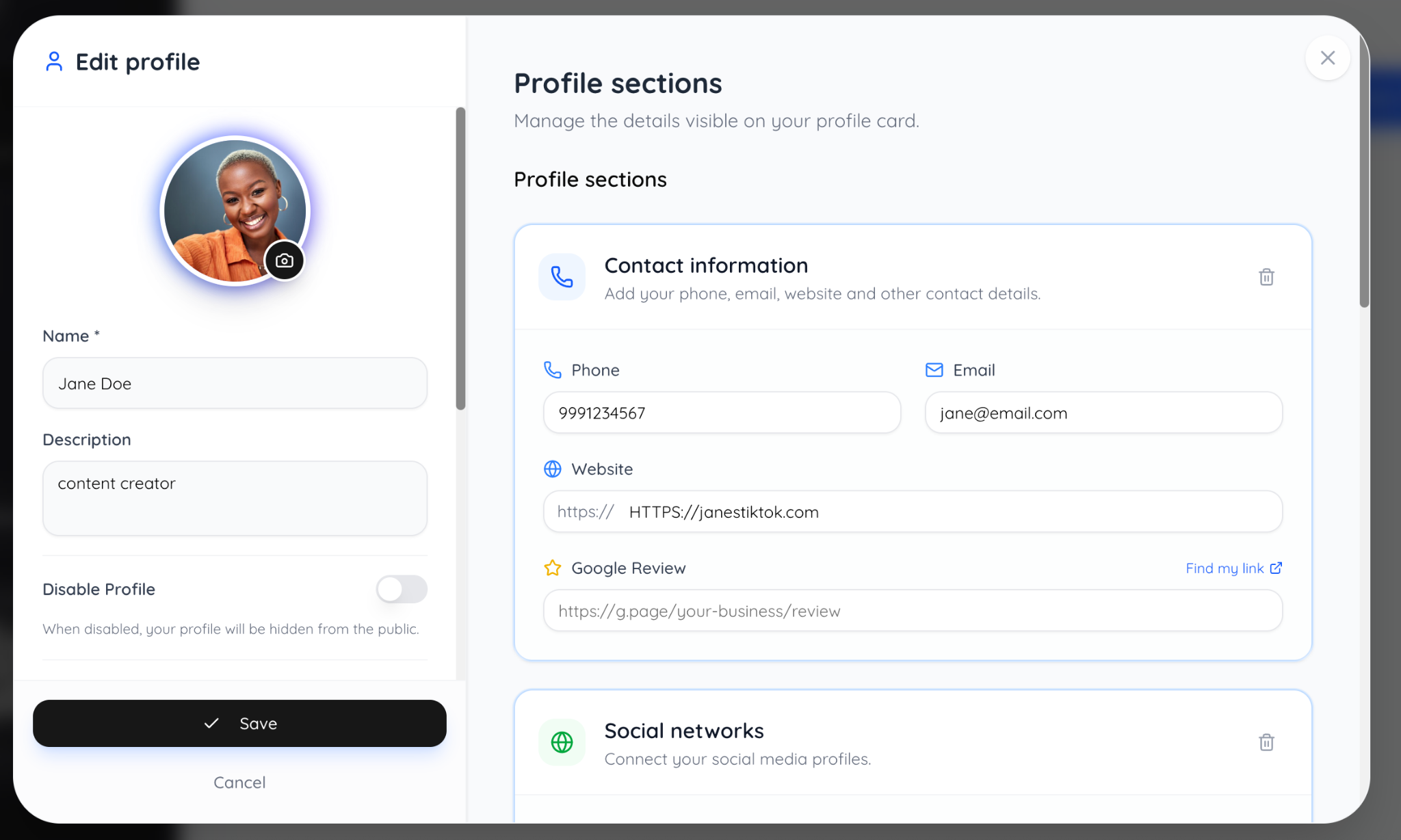Image resolution: width=1401 pixels, height=840 pixels.
Task: Click the external link icon after Find my link
Action: [x=1276, y=567]
